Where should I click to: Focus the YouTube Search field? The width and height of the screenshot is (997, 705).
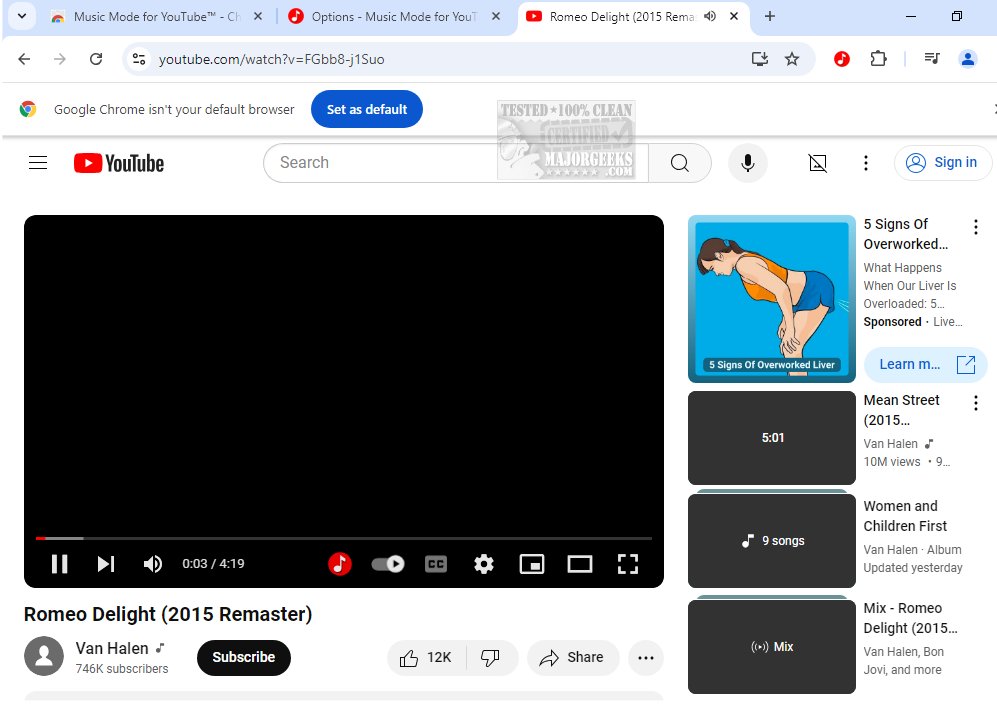455,163
